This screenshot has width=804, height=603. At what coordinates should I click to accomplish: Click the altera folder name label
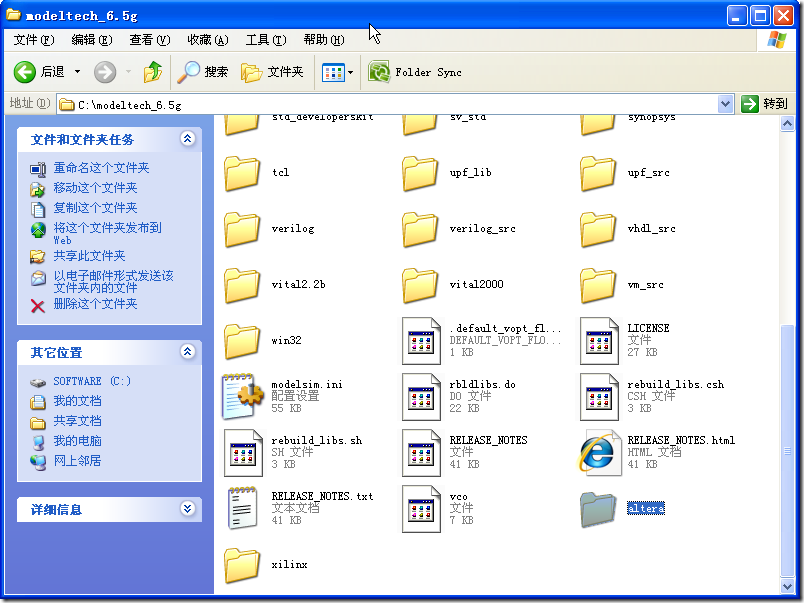(x=646, y=508)
